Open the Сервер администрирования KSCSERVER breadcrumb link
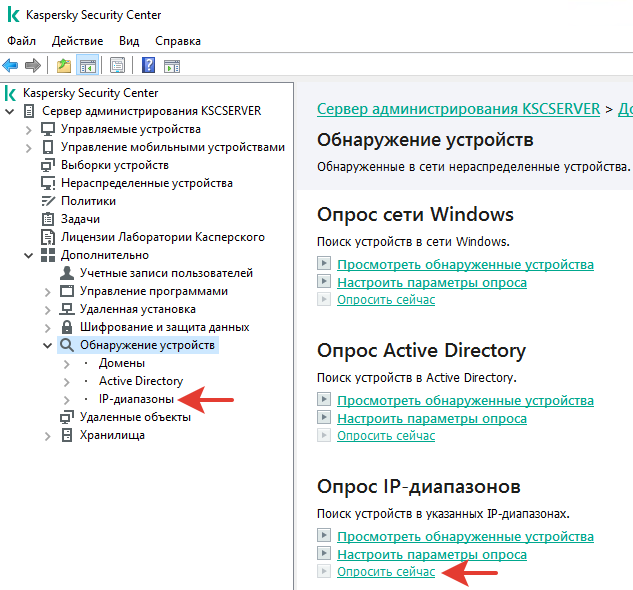 (459, 109)
